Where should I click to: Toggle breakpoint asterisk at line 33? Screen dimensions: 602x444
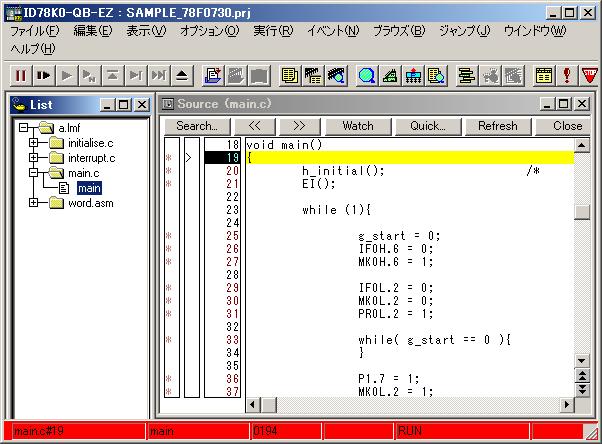[x=168, y=340]
